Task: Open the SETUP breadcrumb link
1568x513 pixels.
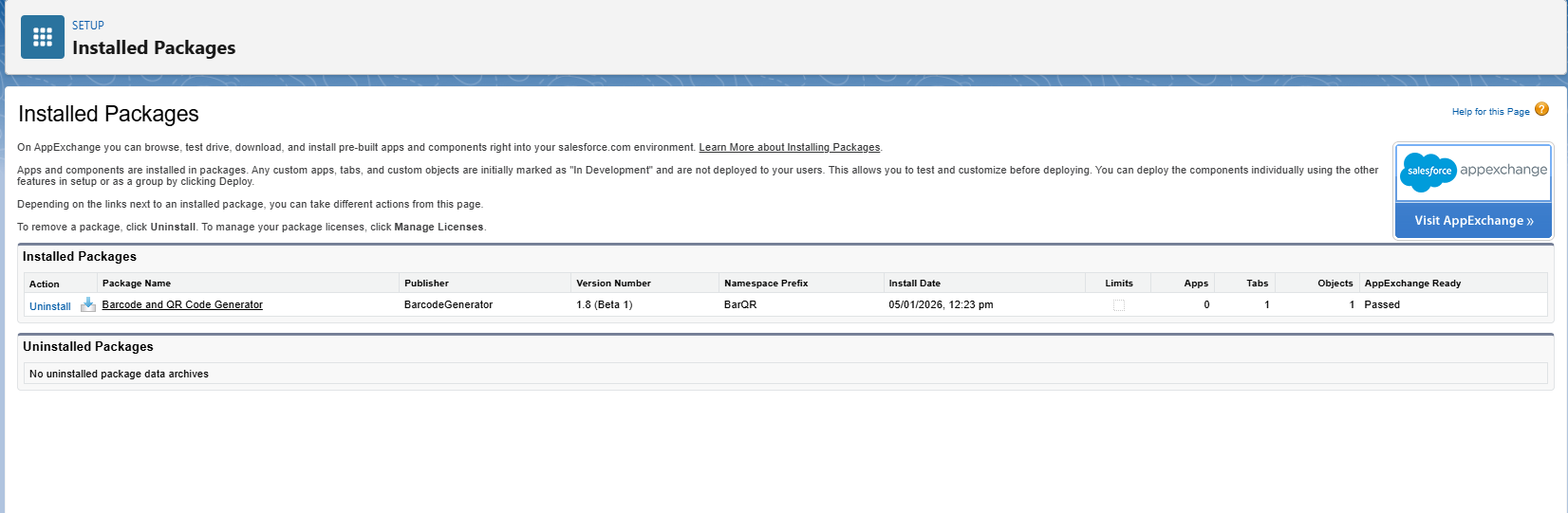Action: [x=88, y=26]
